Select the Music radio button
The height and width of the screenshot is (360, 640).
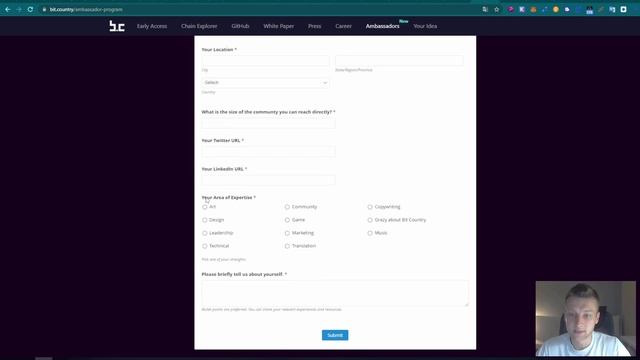[370, 233]
